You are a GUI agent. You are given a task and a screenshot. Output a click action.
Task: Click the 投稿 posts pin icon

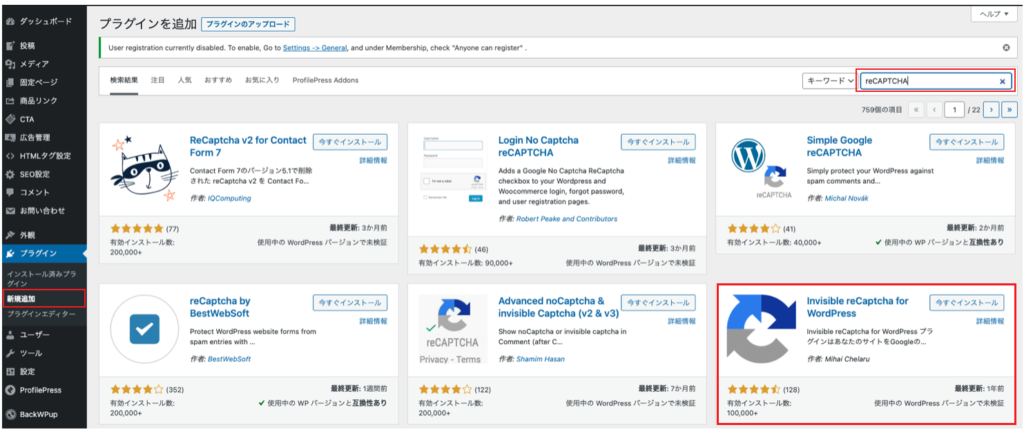10,46
